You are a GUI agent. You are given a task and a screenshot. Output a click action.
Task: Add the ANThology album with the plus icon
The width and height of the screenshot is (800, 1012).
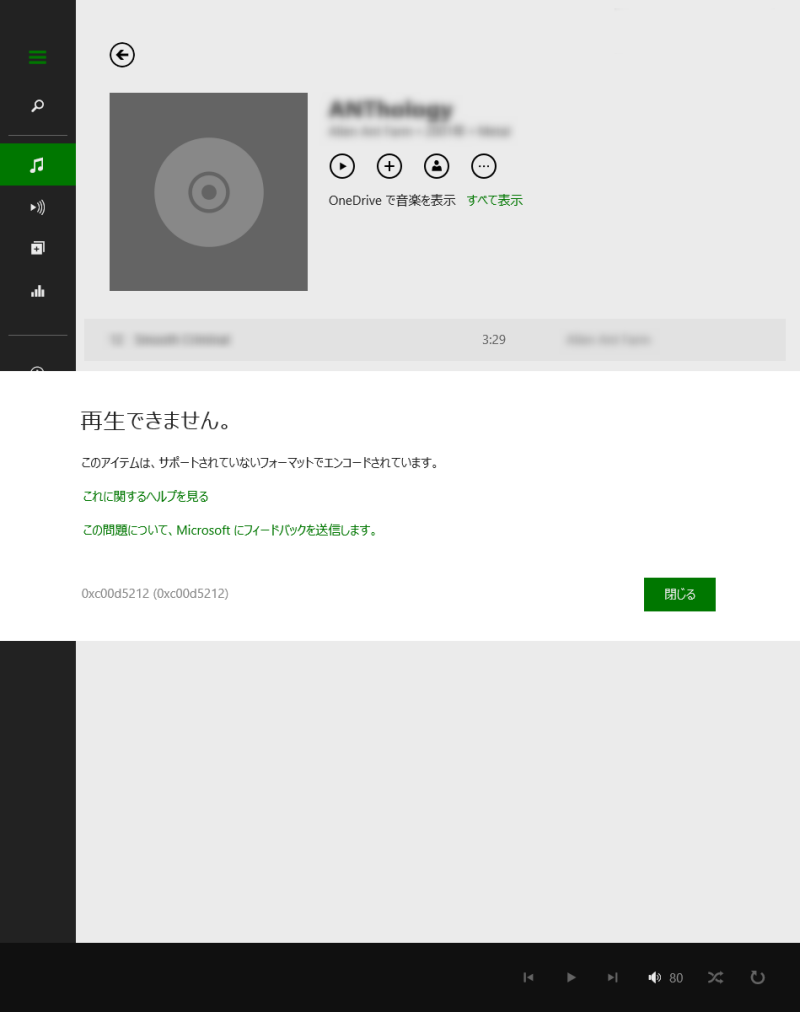click(x=389, y=166)
